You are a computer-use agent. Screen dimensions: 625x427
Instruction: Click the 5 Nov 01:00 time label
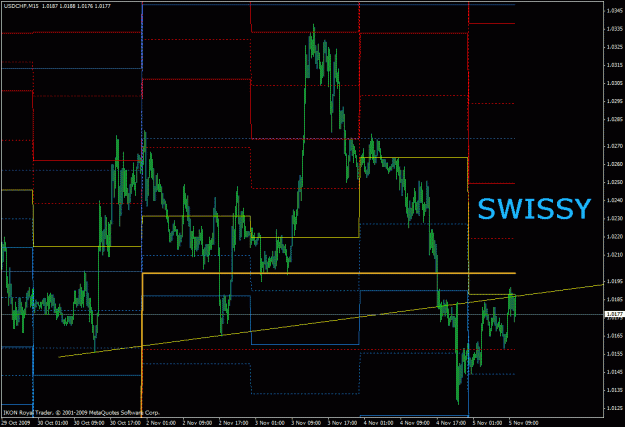pos(488,423)
